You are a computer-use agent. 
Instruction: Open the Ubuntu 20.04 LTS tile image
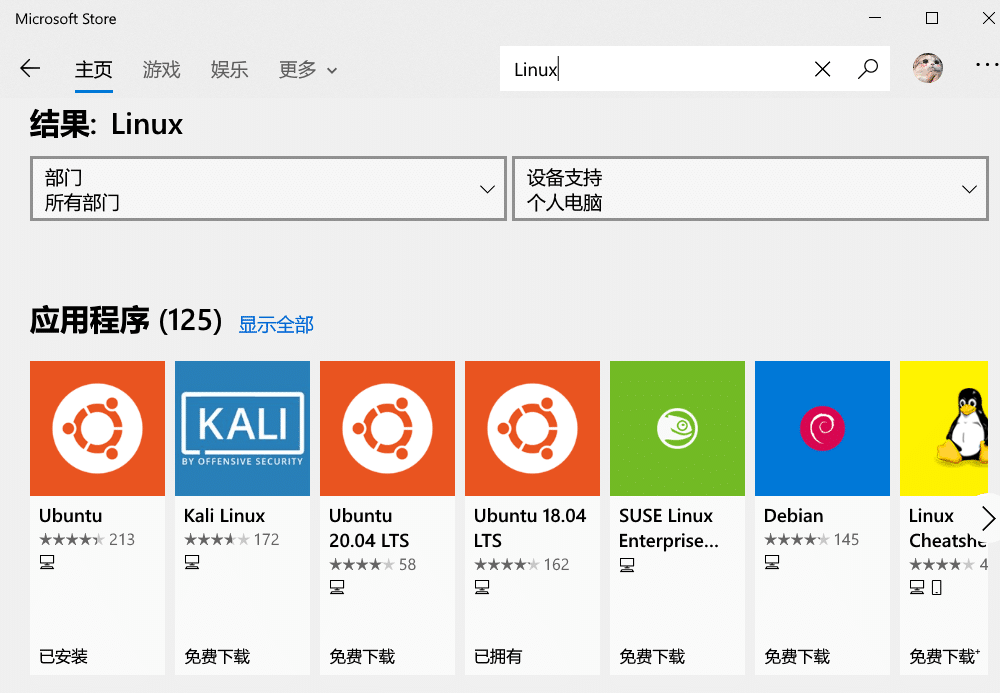[x=387, y=428]
